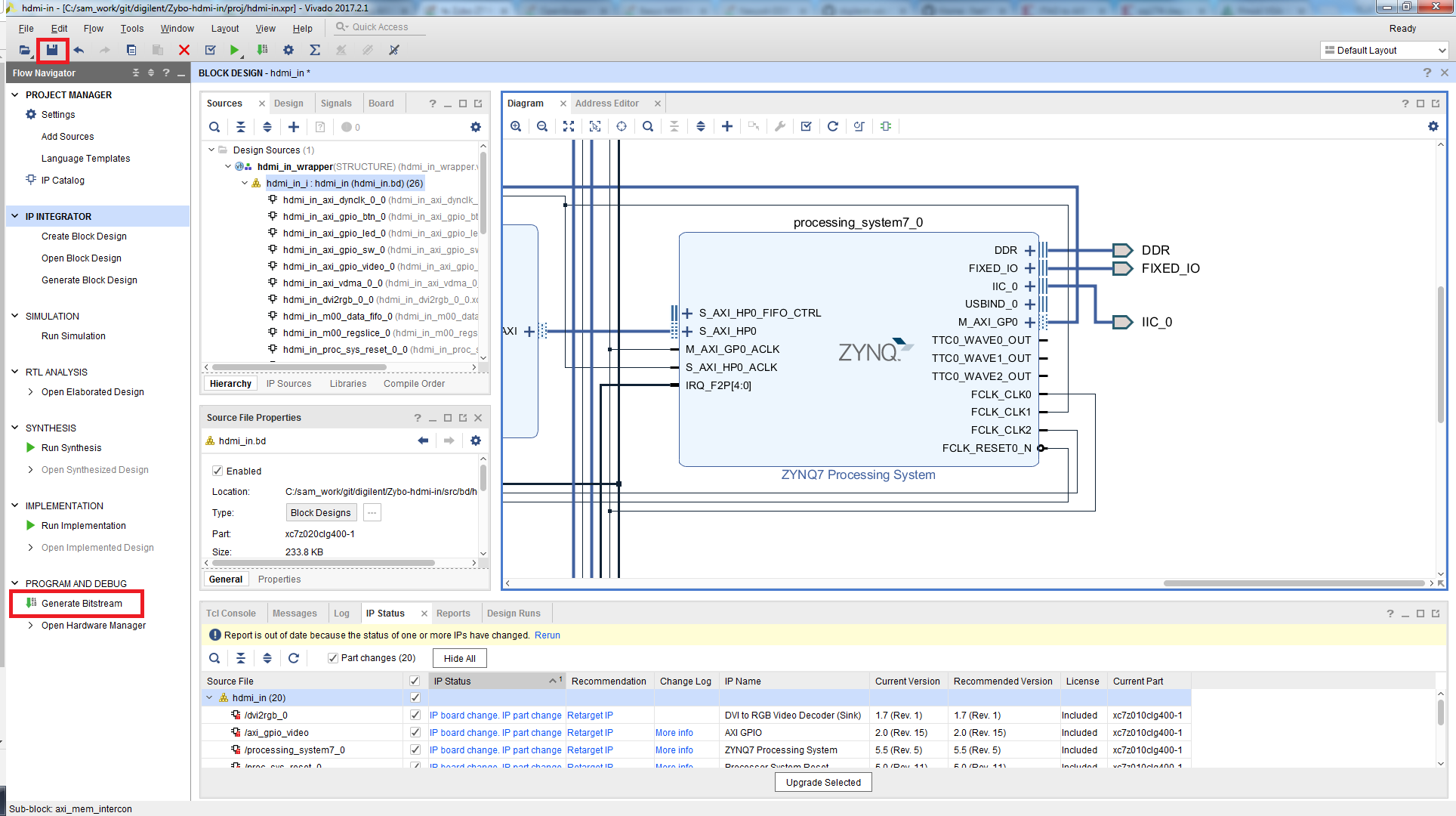This screenshot has height=816, width=1456.
Task: Click the sigma report toolbar icon
Action: (x=315, y=50)
